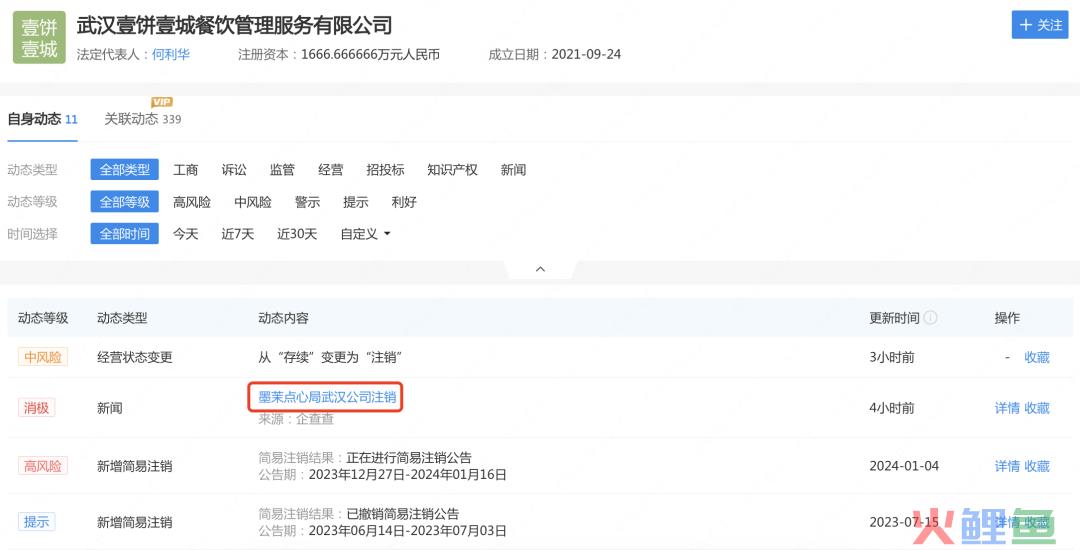Viewport: 1080px width, 550px height.
Task: Filter level by 中风险
Action: tap(253, 202)
